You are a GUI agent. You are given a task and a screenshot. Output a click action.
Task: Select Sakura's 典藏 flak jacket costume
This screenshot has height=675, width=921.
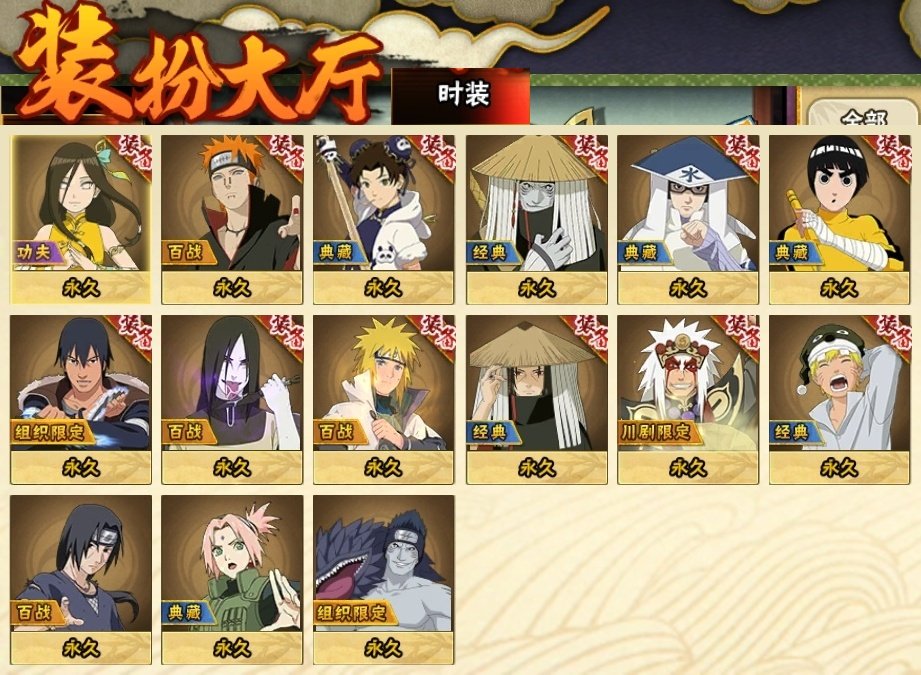click(x=232, y=580)
